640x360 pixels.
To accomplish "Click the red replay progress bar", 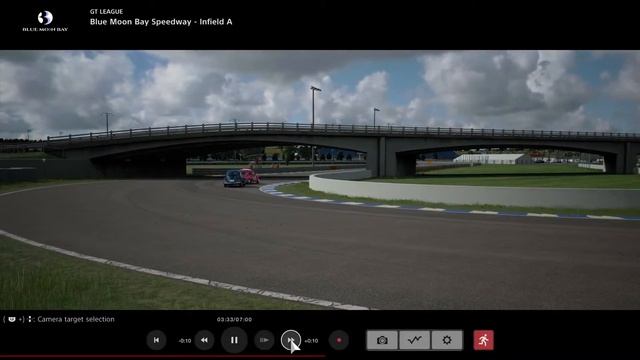I will tap(162, 356).
